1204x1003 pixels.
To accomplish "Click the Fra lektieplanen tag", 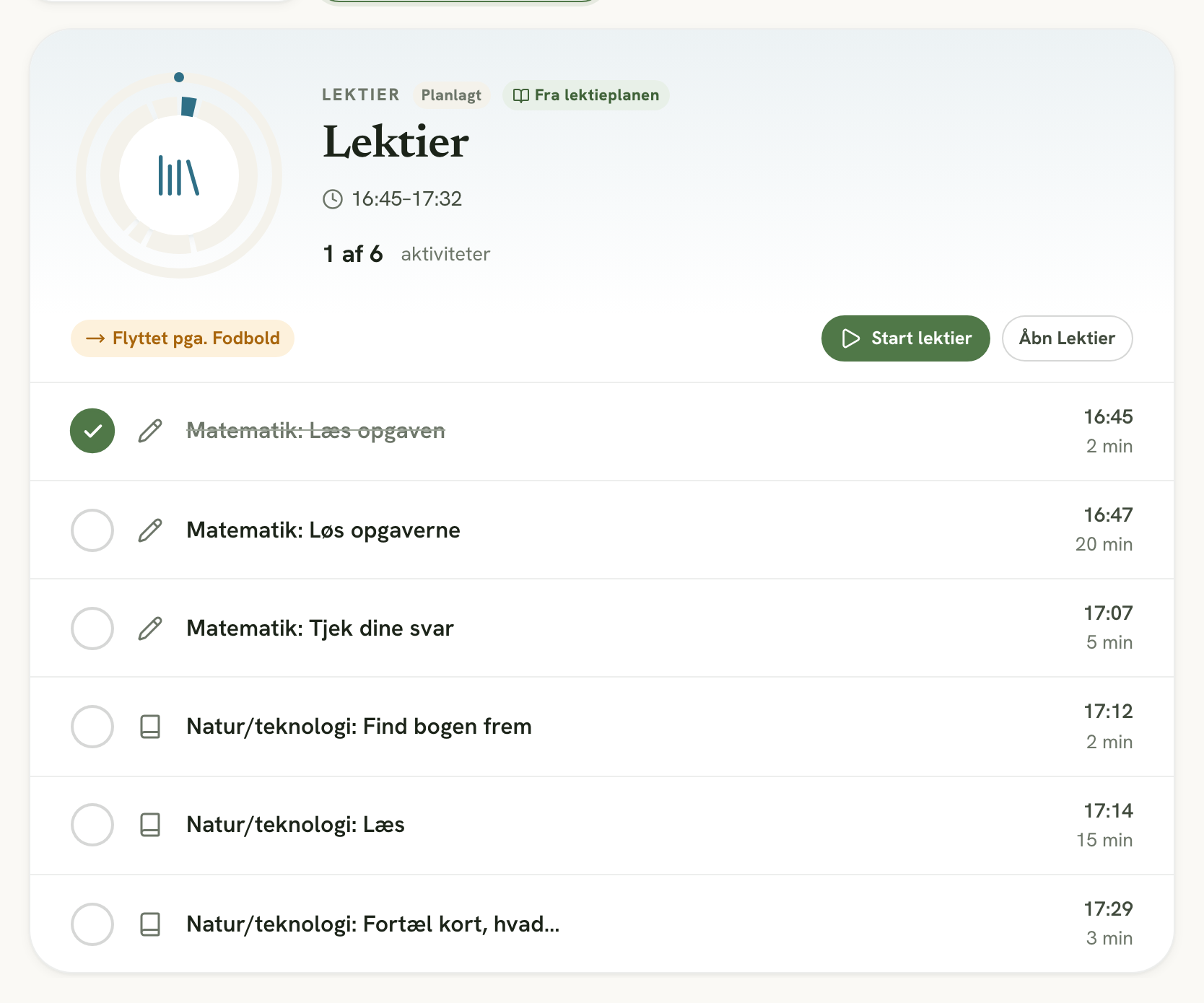I will pyautogui.click(x=586, y=95).
